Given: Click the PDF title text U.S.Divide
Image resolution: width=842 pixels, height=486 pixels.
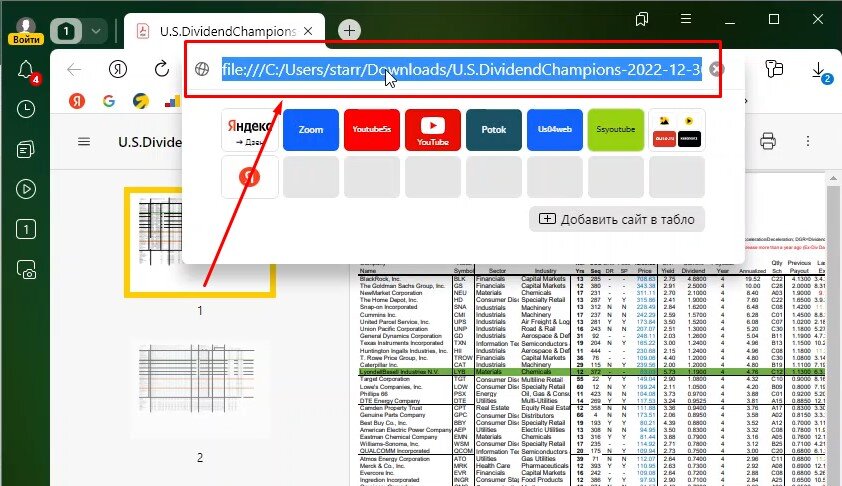Looking at the screenshot, I should tap(150, 142).
